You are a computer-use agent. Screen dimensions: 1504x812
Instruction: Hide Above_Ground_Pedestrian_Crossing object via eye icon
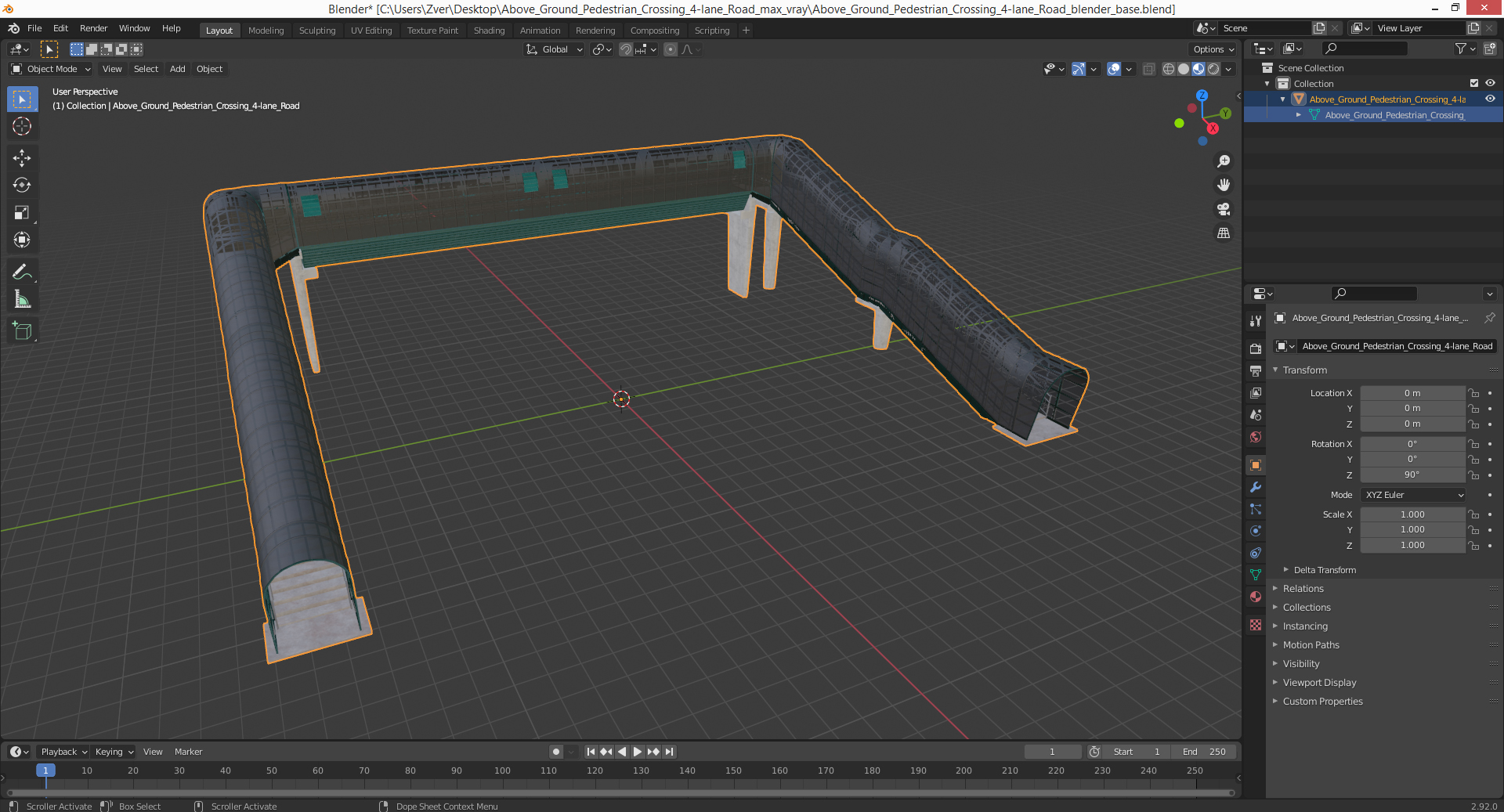(1490, 99)
